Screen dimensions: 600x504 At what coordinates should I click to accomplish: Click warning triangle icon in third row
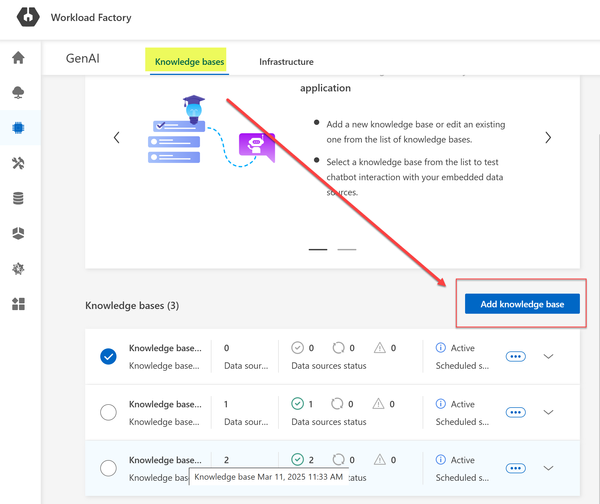[x=380, y=460]
